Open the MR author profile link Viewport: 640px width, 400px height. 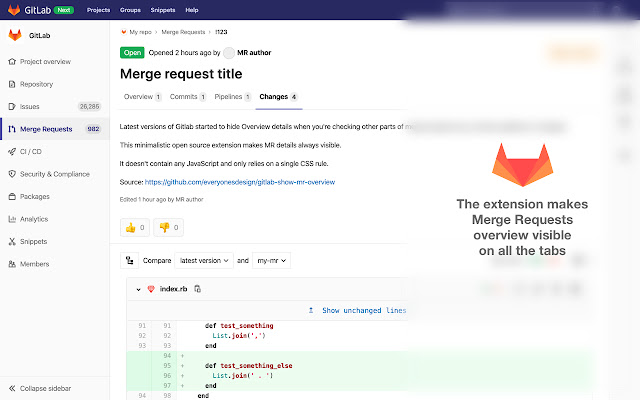(254, 53)
